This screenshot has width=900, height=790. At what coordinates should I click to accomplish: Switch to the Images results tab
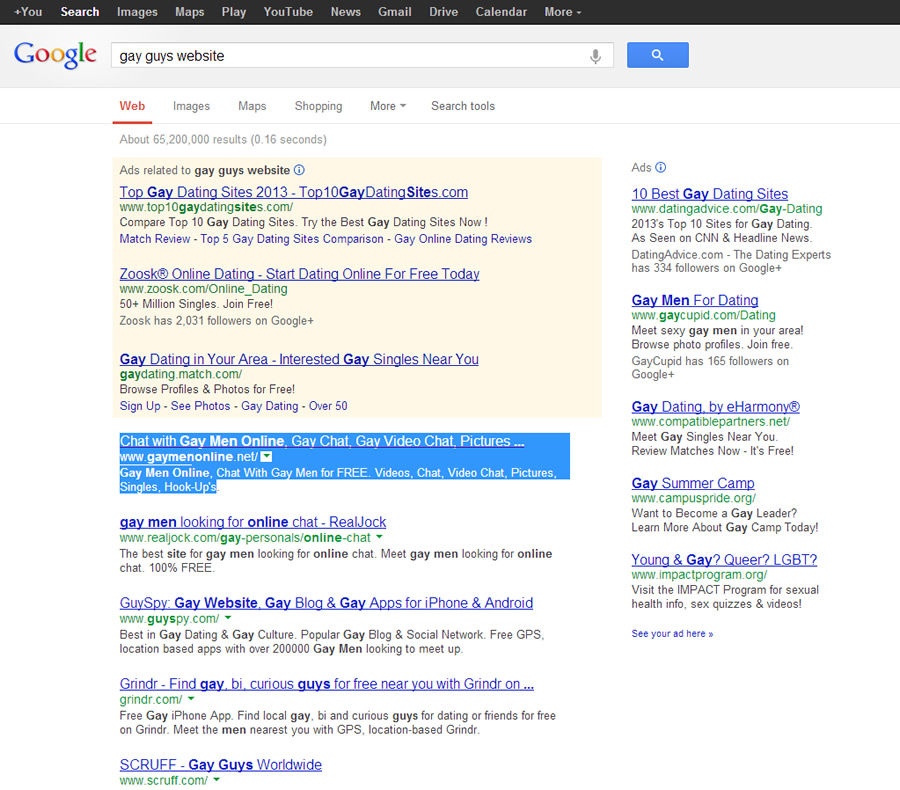pos(191,106)
